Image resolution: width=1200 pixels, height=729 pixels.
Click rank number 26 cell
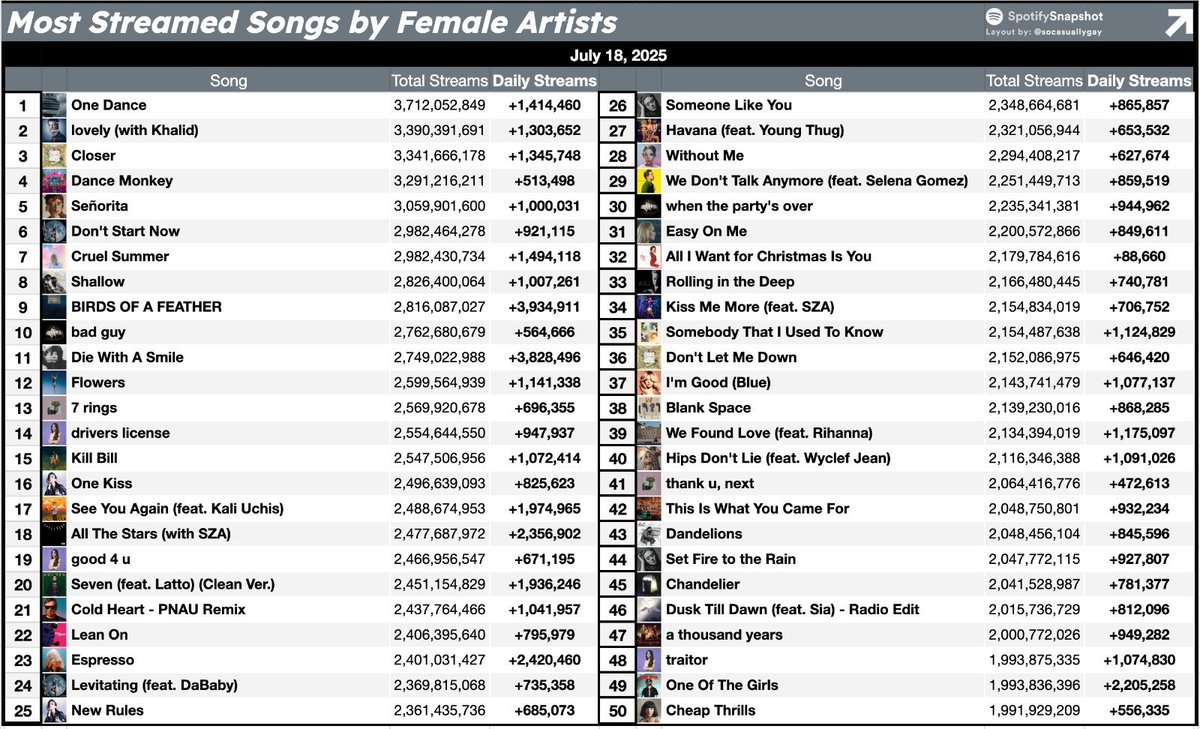click(617, 105)
